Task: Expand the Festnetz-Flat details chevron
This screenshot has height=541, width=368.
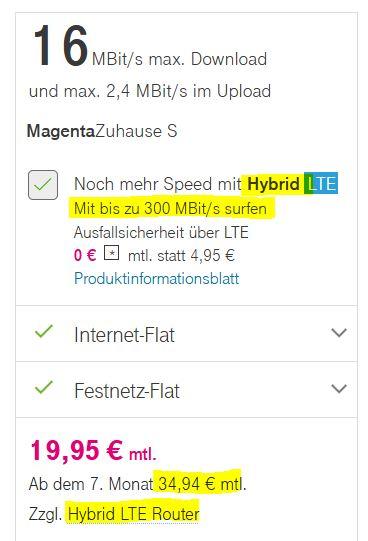Action: 339,389
